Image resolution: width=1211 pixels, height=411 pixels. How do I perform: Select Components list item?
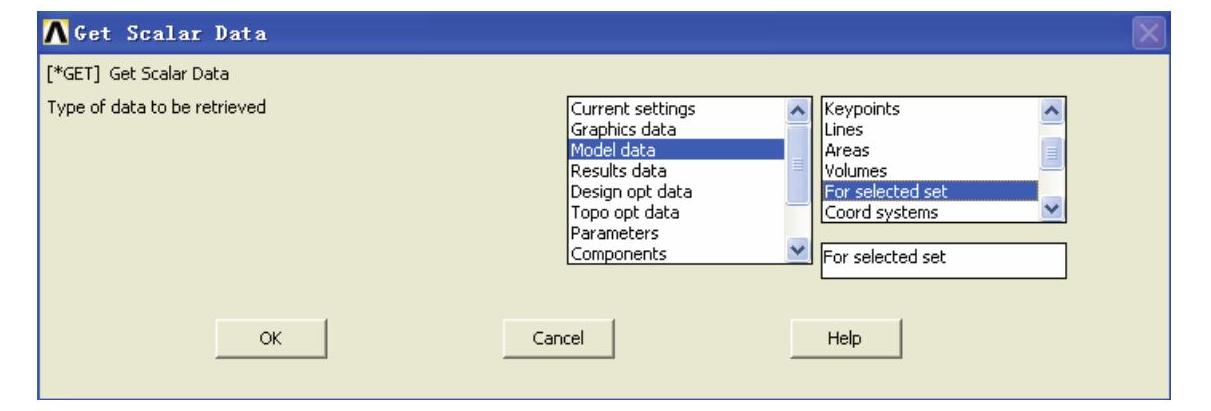pos(618,254)
